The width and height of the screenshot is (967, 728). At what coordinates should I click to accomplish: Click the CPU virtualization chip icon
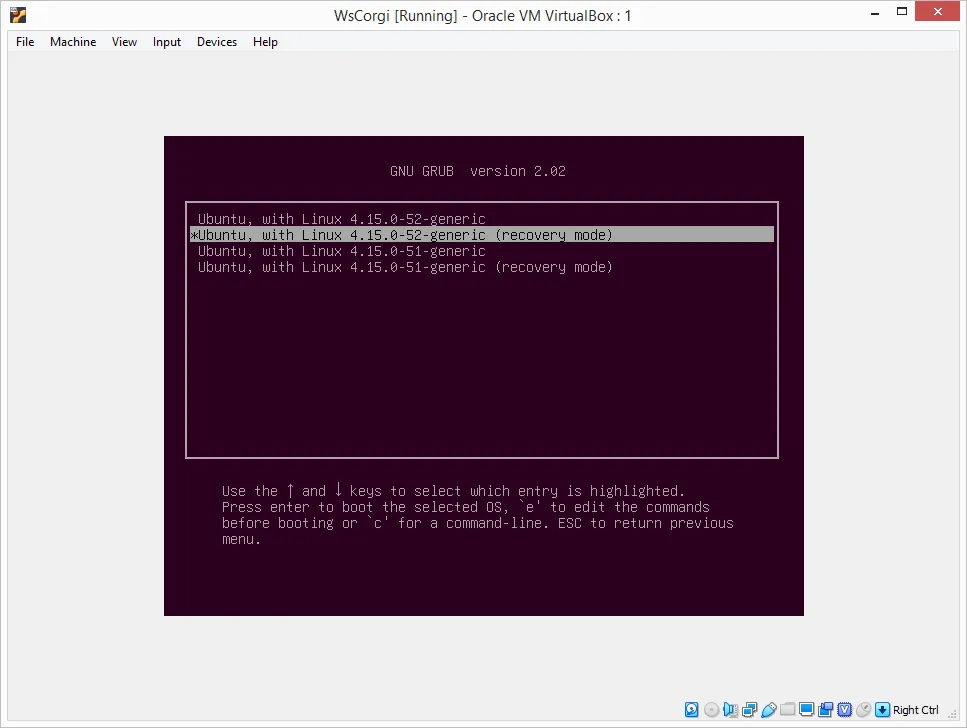point(845,710)
